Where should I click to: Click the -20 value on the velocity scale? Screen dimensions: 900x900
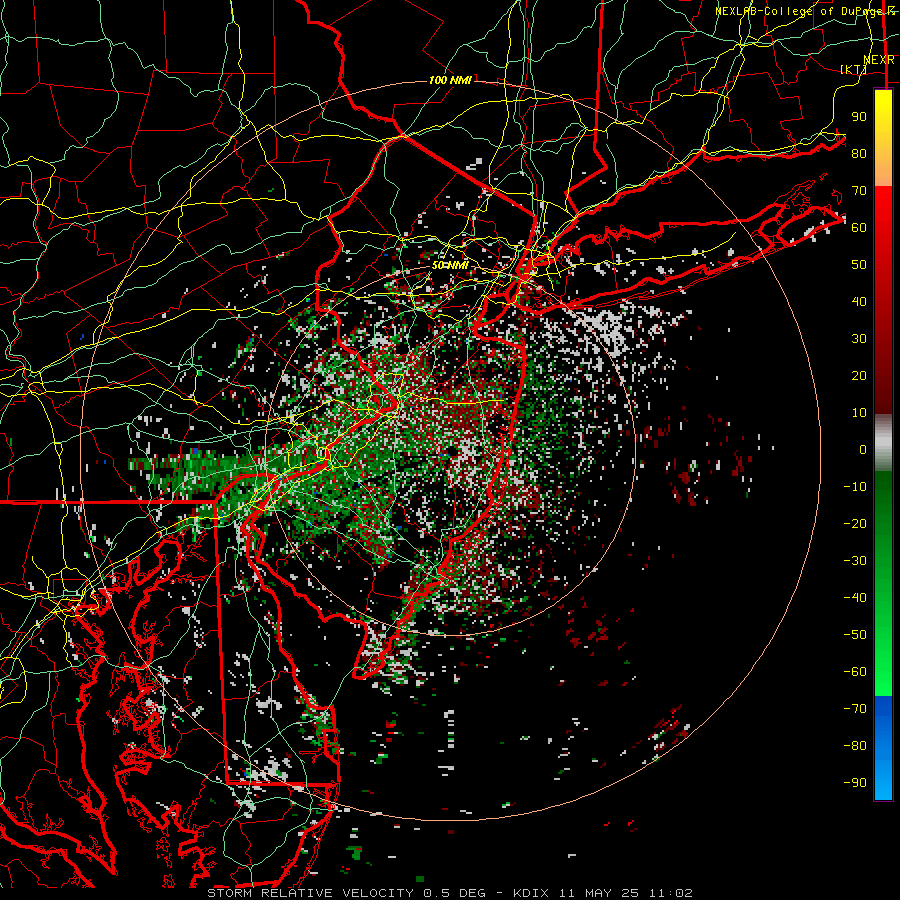[855, 523]
